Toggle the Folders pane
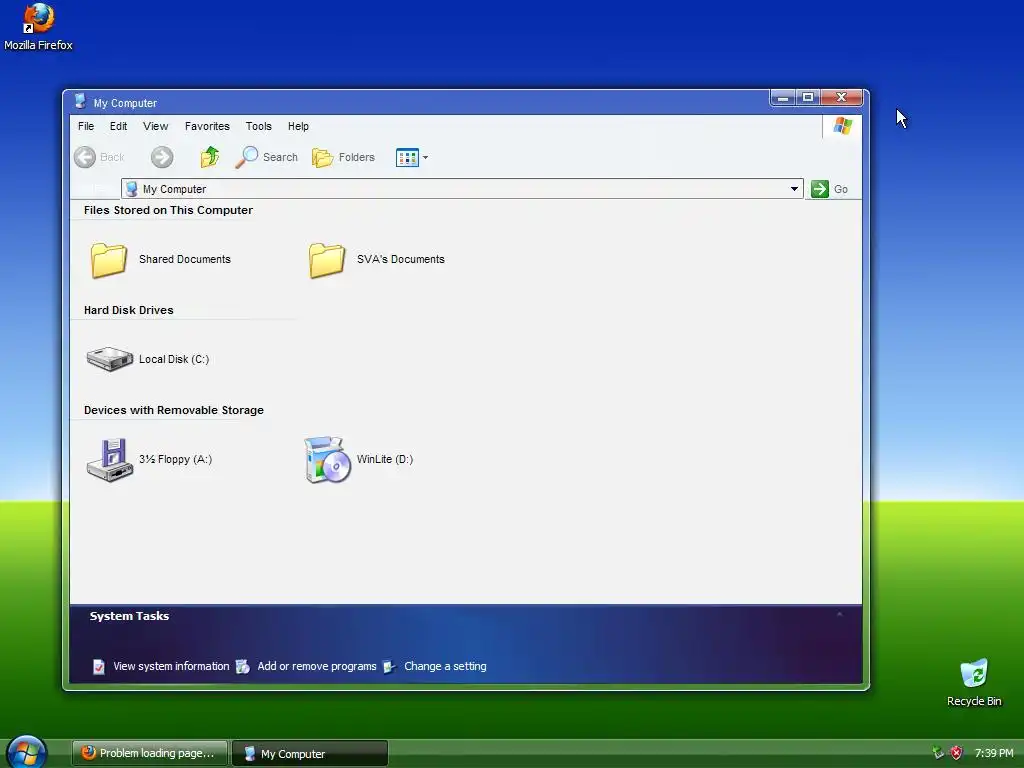1024x768 pixels. 344,157
